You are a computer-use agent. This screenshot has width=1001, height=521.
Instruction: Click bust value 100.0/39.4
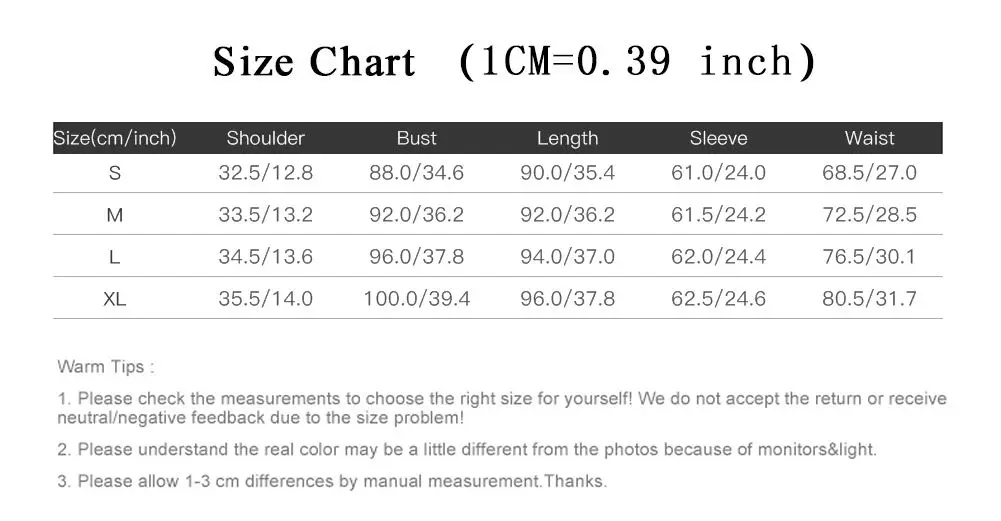point(416,299)
